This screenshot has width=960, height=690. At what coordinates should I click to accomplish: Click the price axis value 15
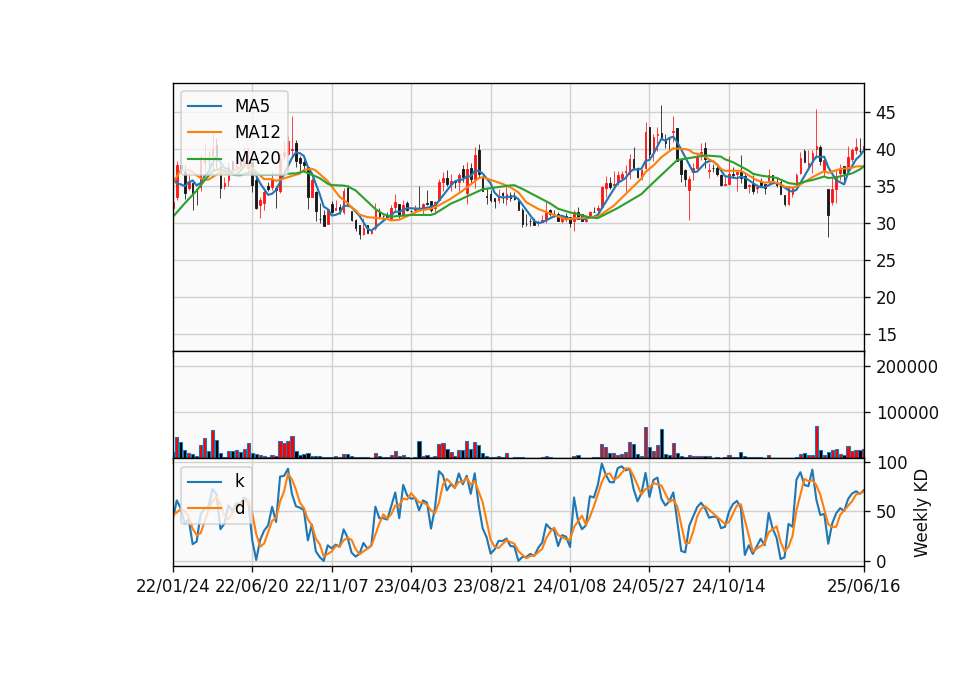click(x=886, y=335)
